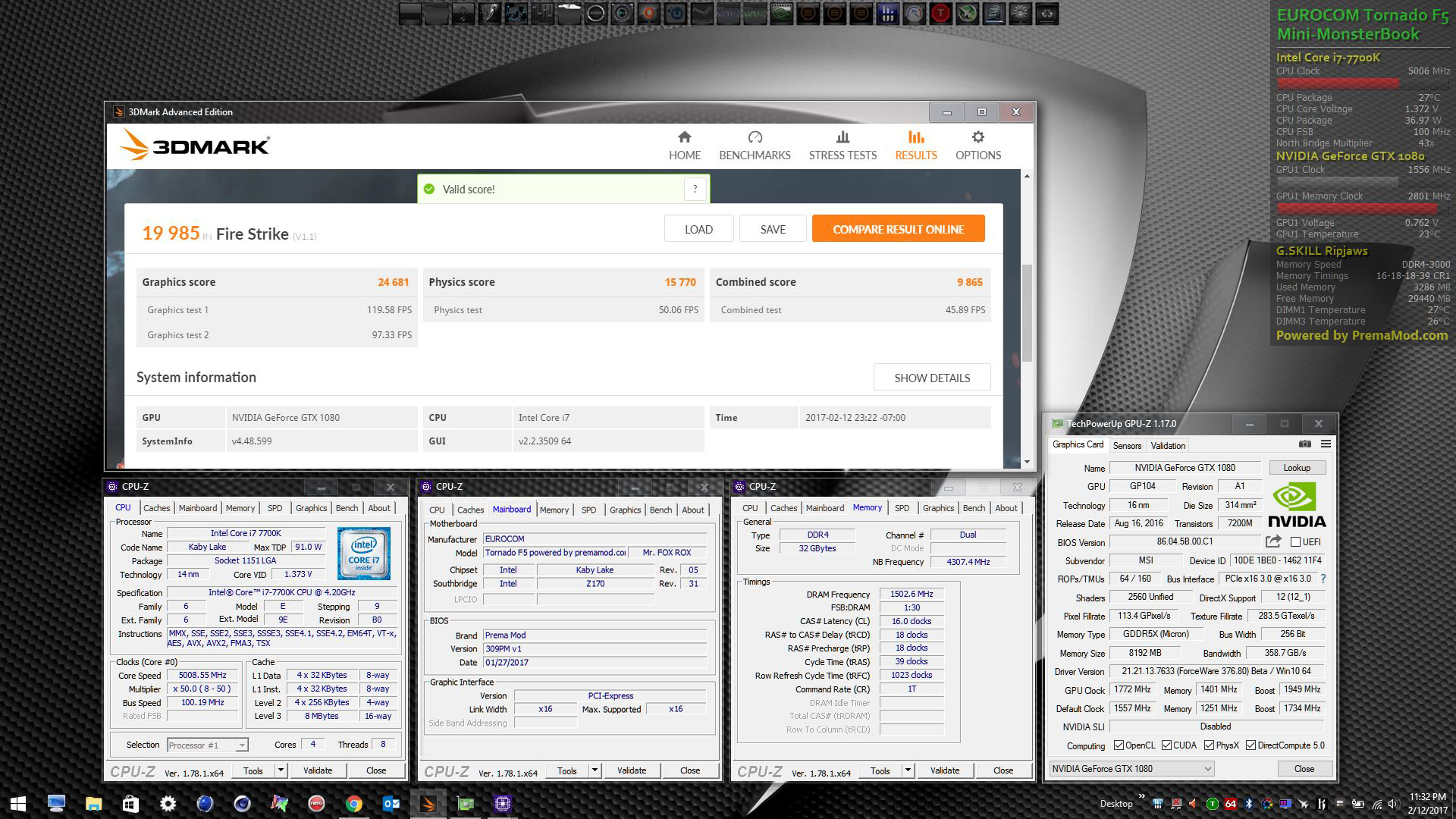Open the Sensors tab in GPU-Z
The height and width of the screenshot is (819, 1456).
(x=1127, y=446)
